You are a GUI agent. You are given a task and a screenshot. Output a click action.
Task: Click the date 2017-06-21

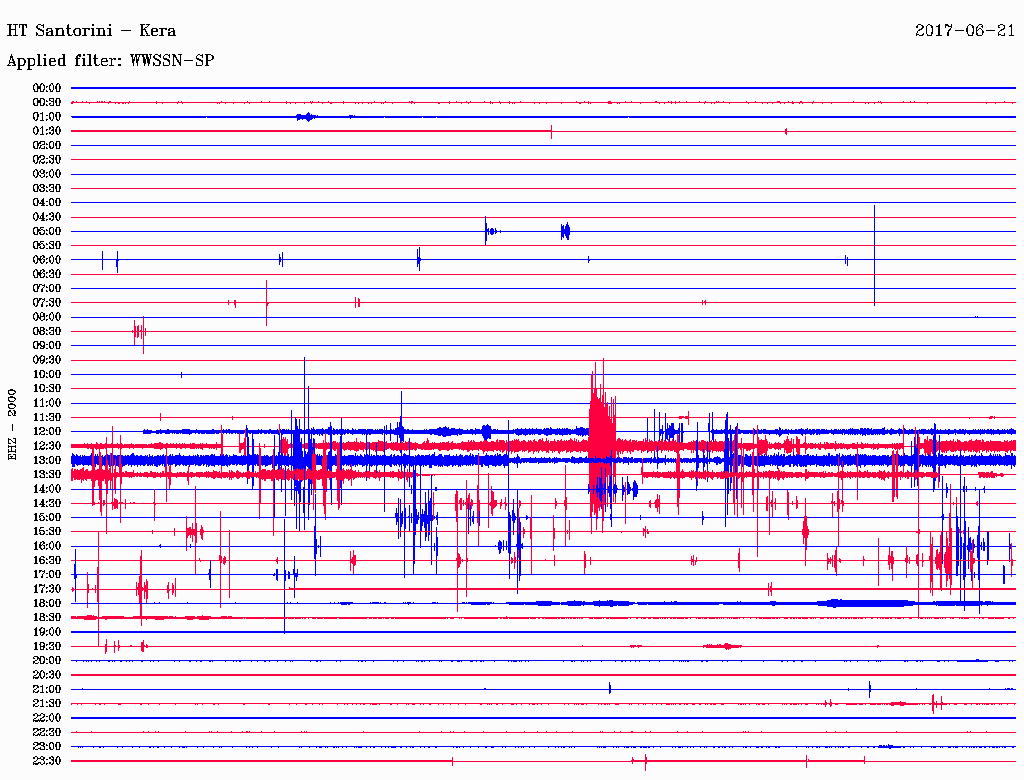click(964, 30)
